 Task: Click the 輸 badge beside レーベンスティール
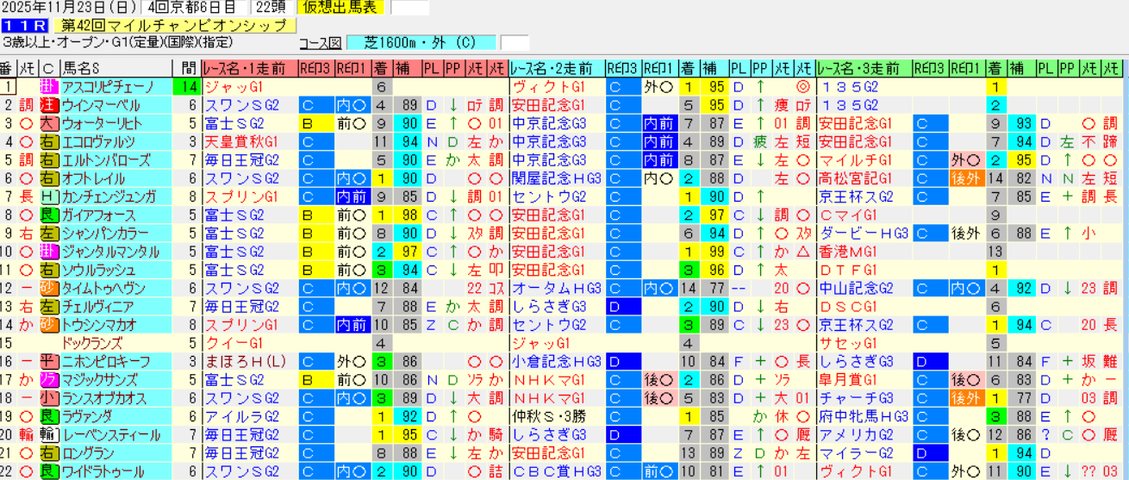50,435
